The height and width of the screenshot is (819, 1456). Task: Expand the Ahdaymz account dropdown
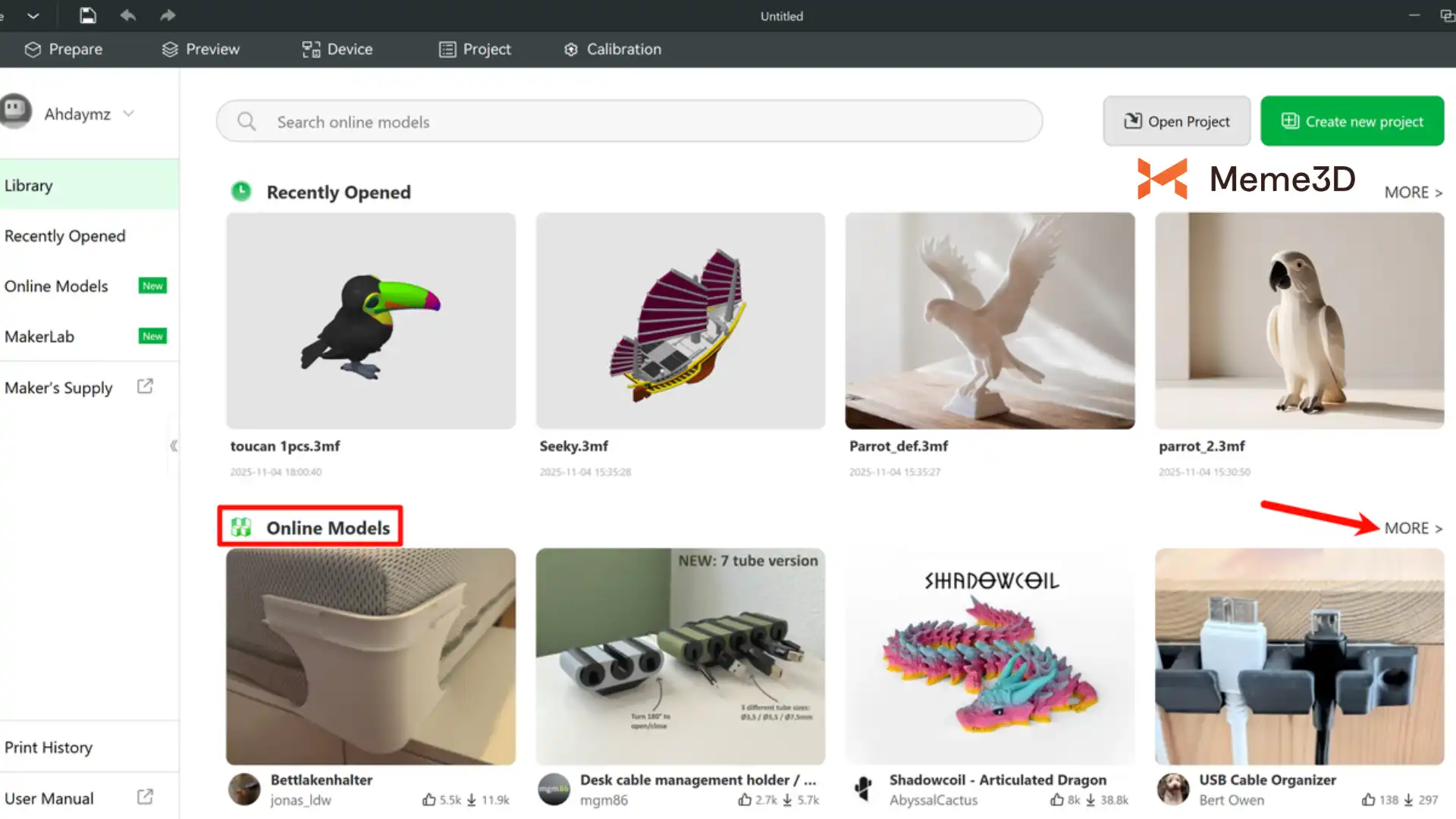129,114
